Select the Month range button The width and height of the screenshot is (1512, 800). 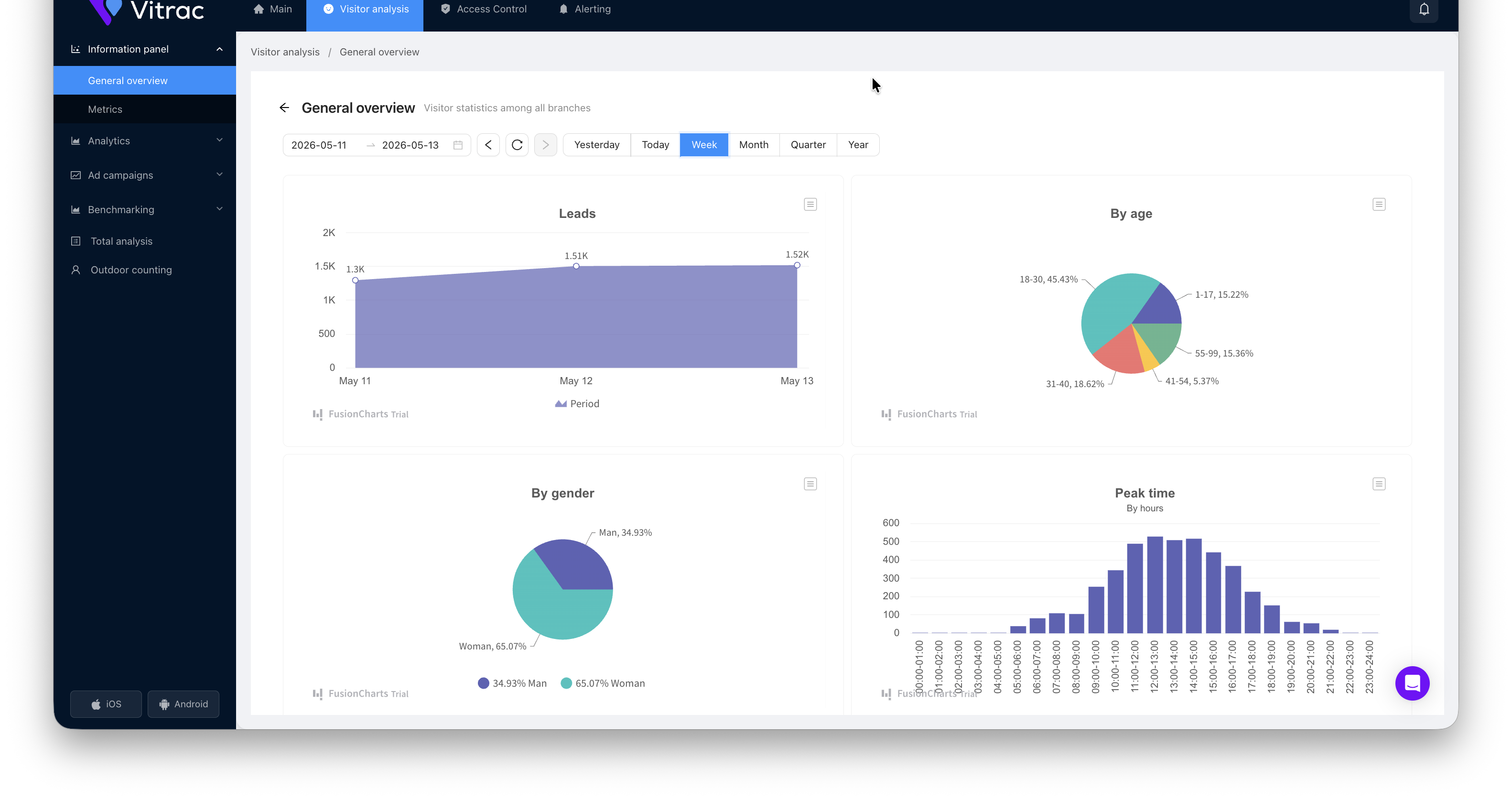pyautogui.click(x=754, y=145)
